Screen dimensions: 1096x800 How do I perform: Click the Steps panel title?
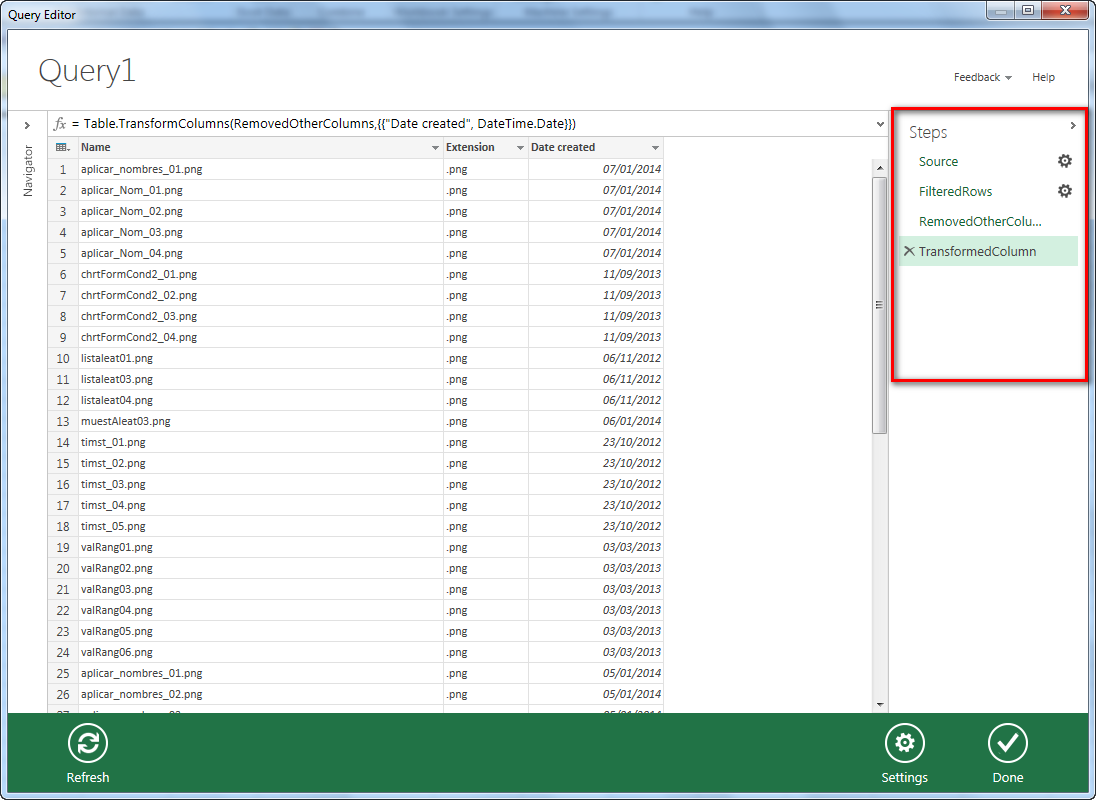point(928,132)
